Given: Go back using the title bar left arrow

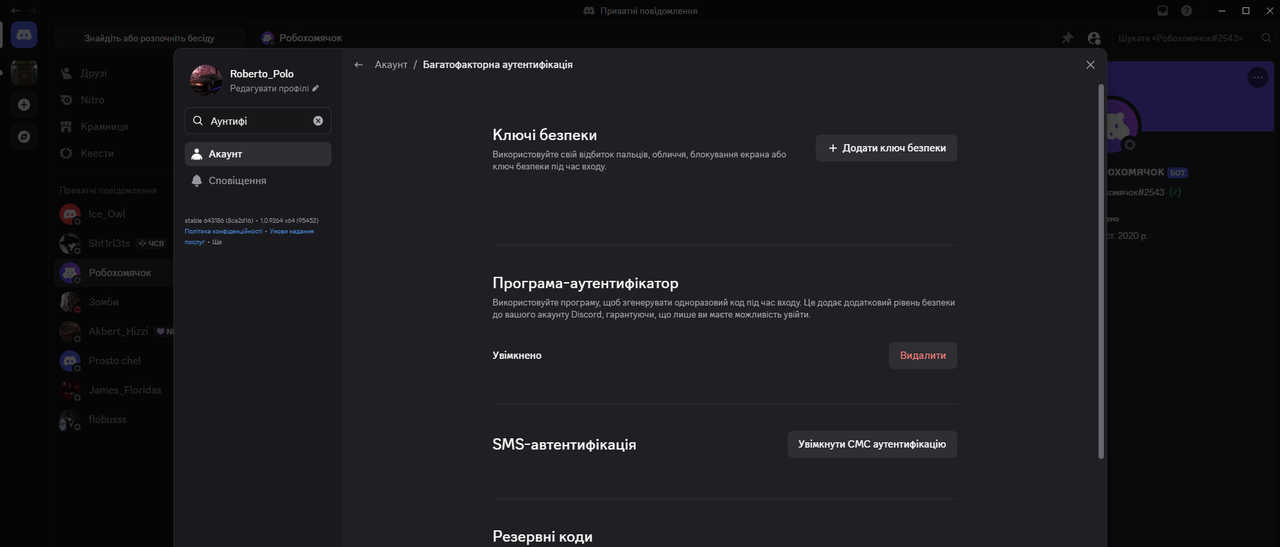Looking at the screenshot, I should click(x=14, y=10).
